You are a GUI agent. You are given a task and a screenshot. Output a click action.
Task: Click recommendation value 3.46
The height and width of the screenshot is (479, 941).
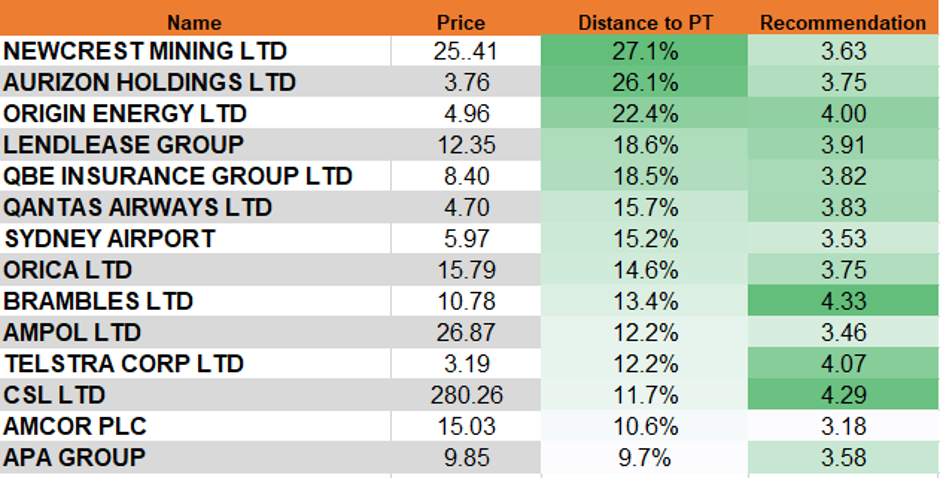tap(843, 331)
